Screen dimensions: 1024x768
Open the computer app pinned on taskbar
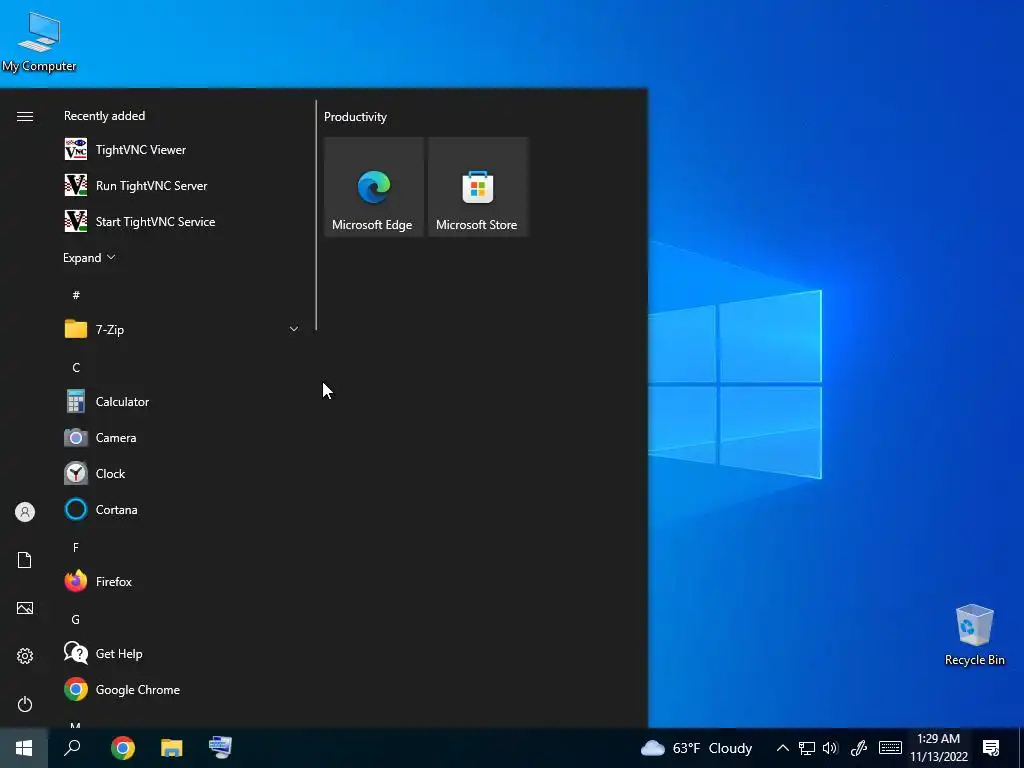pos(221,748)
